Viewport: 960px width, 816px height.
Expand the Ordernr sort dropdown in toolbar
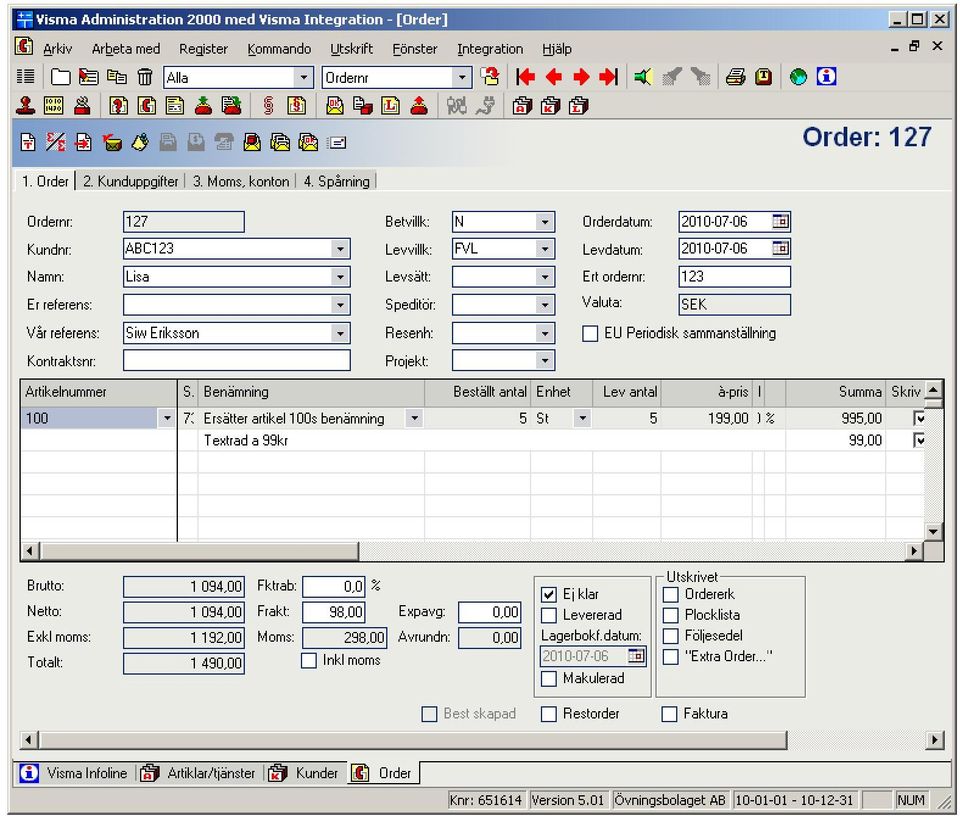[462, 78]
